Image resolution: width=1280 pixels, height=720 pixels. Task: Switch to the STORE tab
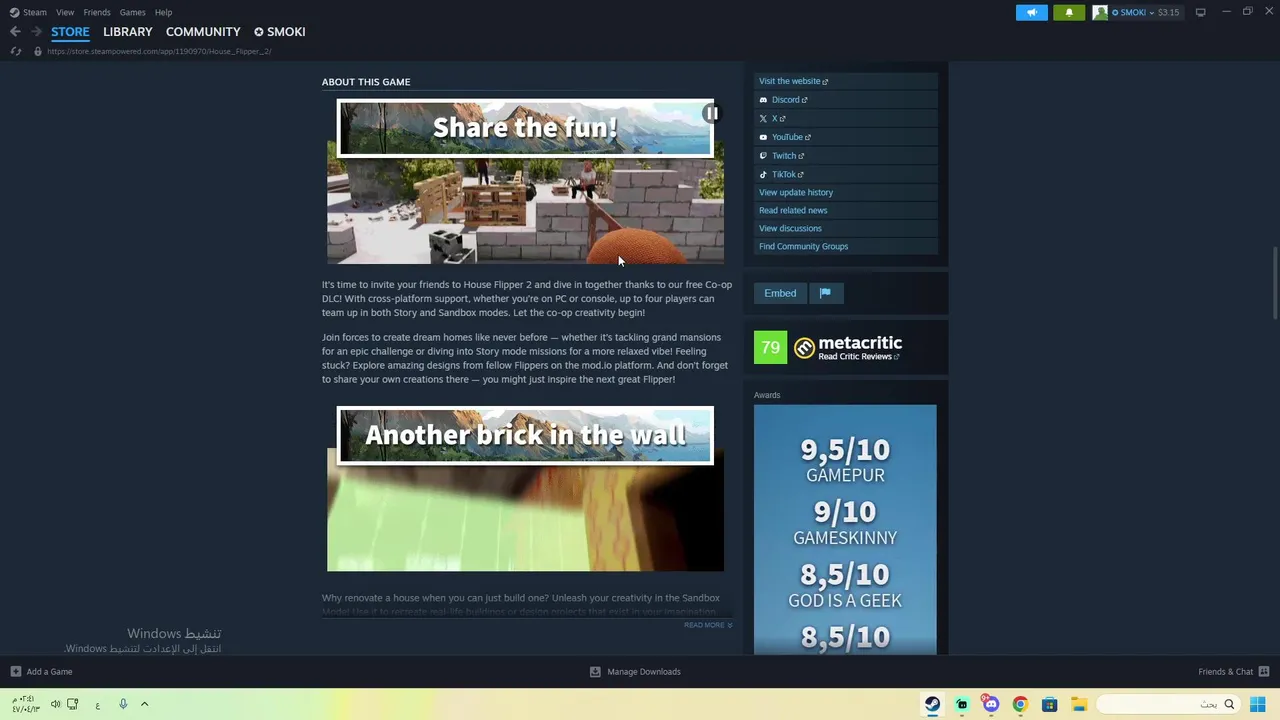coord(70,32)
